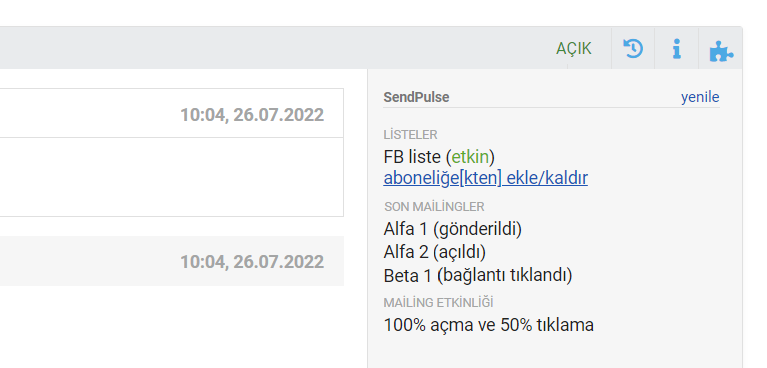Select the SendPulse panel title

(416, 97)
